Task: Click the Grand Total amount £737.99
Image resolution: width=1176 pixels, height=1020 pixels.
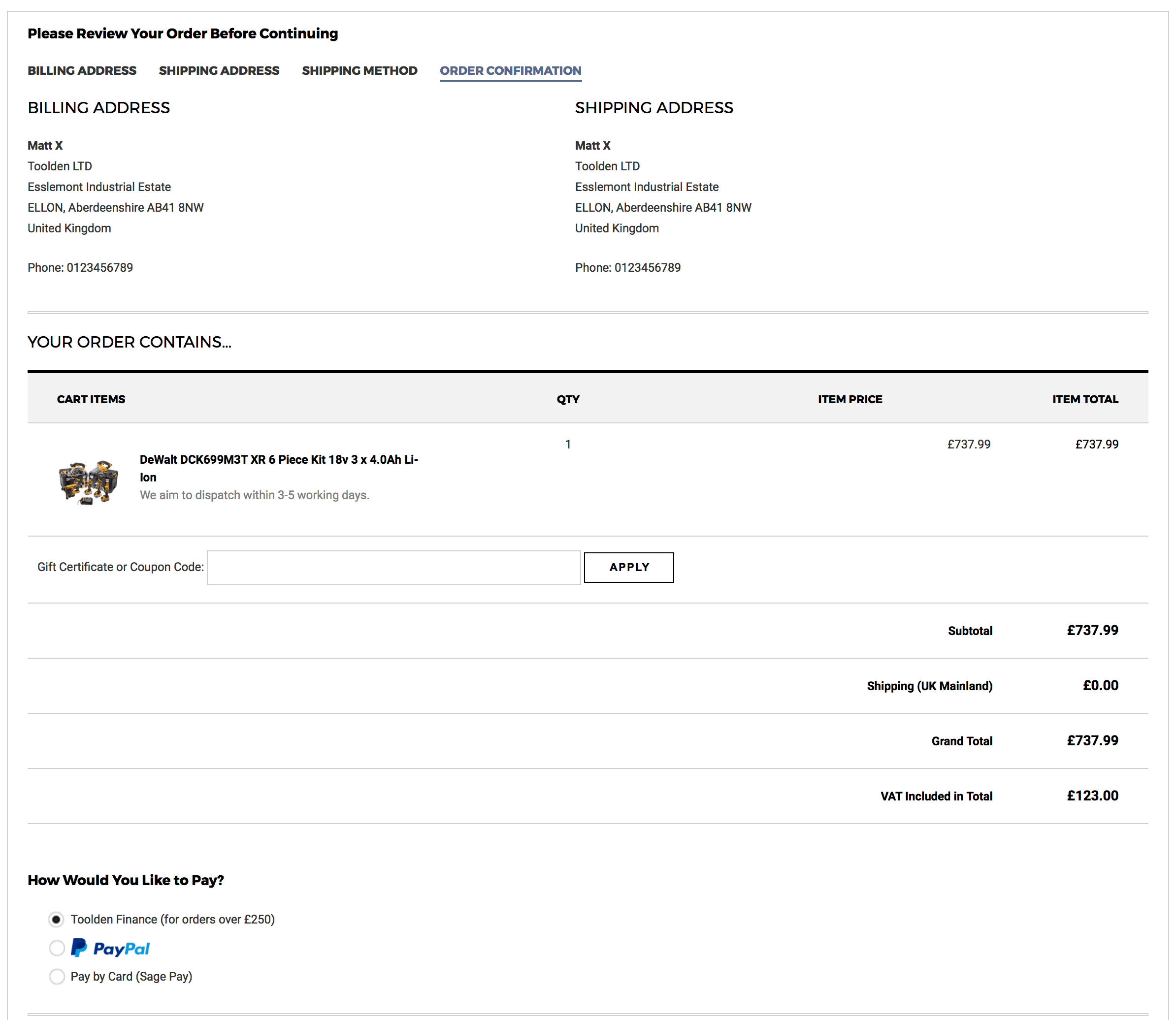Action: [x=1092, y=740]
